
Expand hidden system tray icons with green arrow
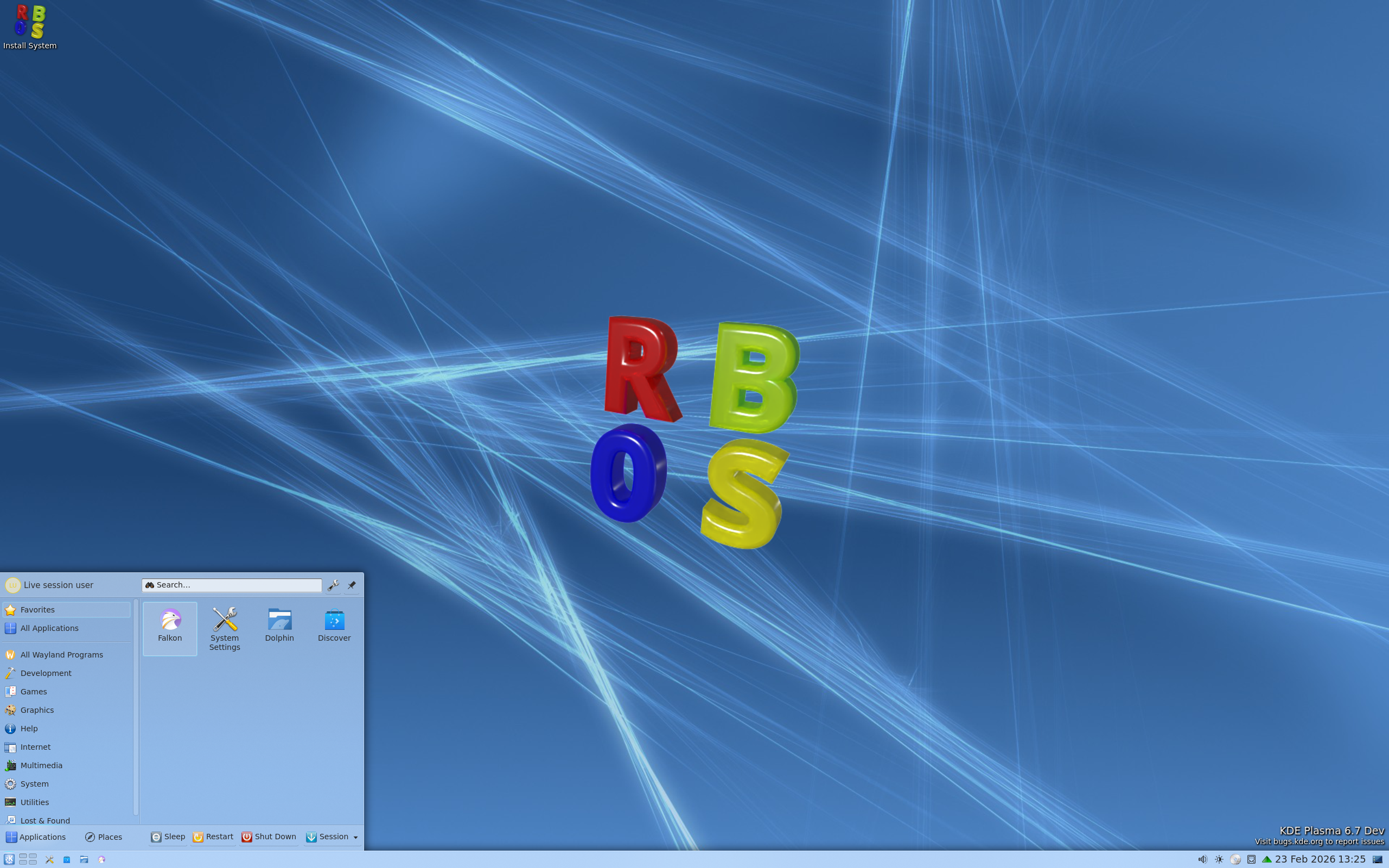pos(1266,859)
